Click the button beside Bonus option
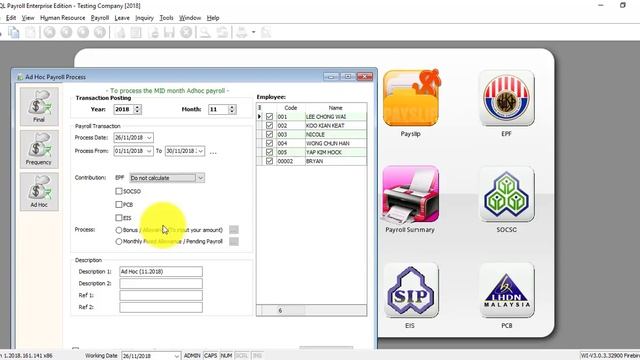This screenshot has width=640, height=360. click(233, 230)
